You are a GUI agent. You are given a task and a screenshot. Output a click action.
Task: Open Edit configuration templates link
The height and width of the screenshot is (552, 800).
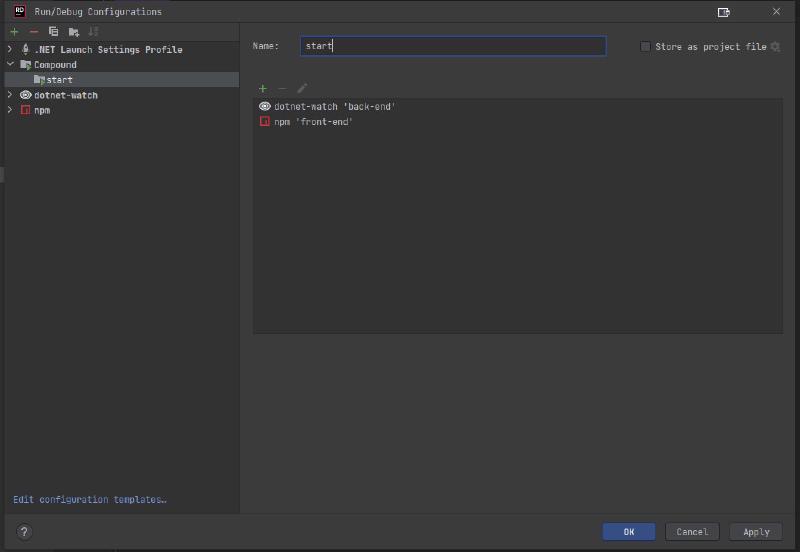(x=89, y=499)
